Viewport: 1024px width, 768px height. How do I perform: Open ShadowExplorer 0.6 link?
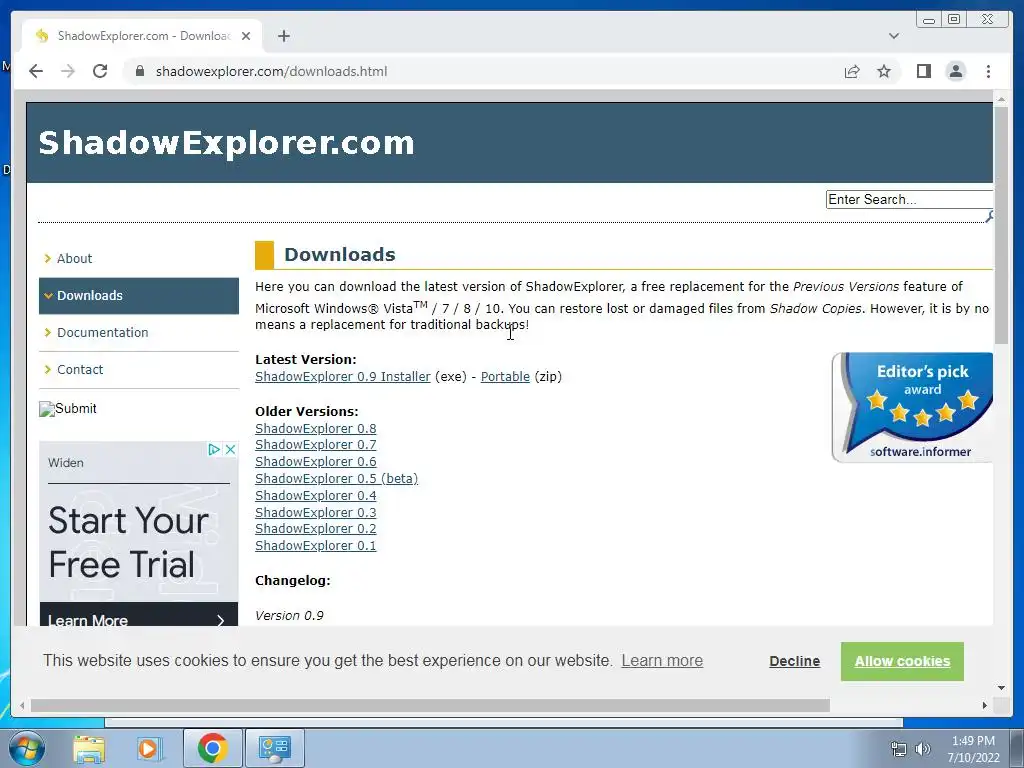point(315,462)
